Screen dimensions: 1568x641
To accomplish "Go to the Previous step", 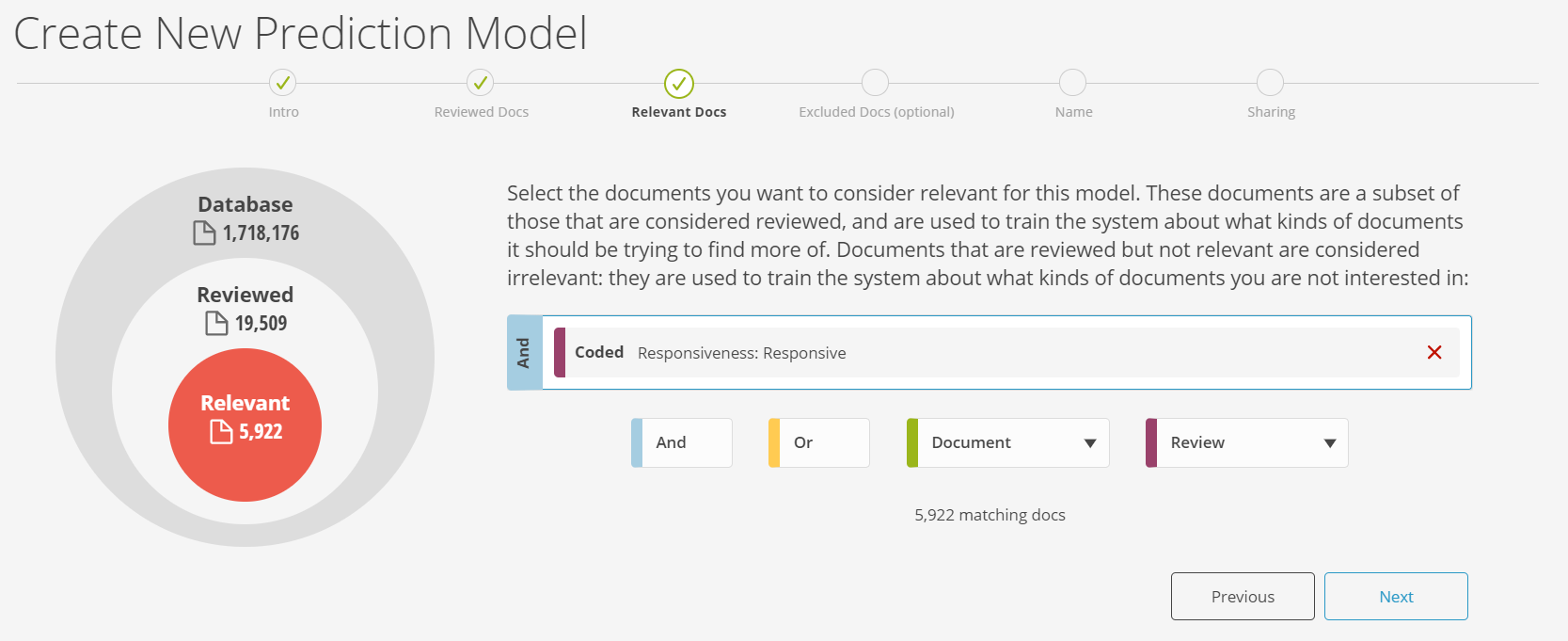I will click(x=1243, y=596).
